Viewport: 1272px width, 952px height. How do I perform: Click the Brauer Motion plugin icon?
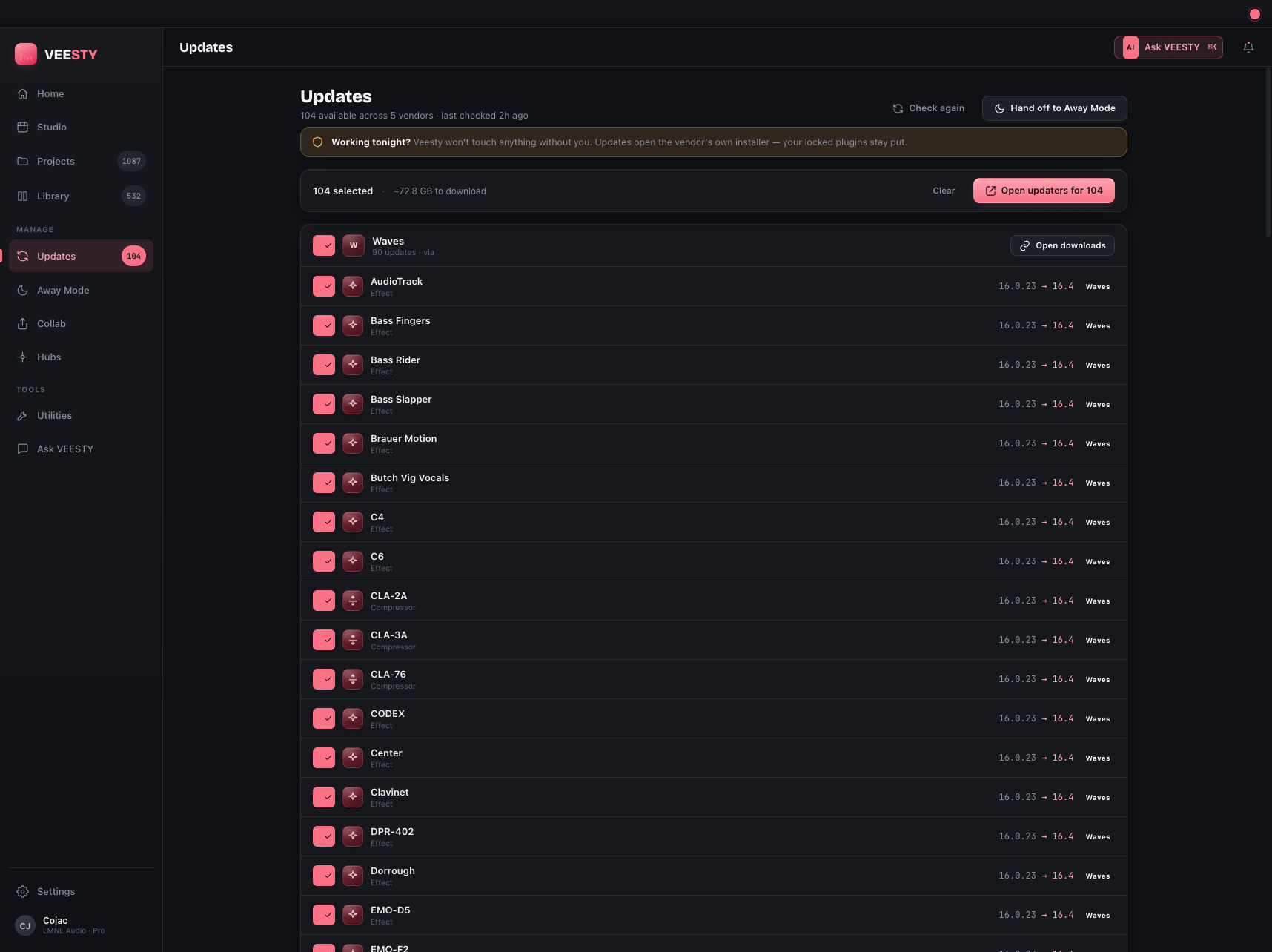pos(353,443)
